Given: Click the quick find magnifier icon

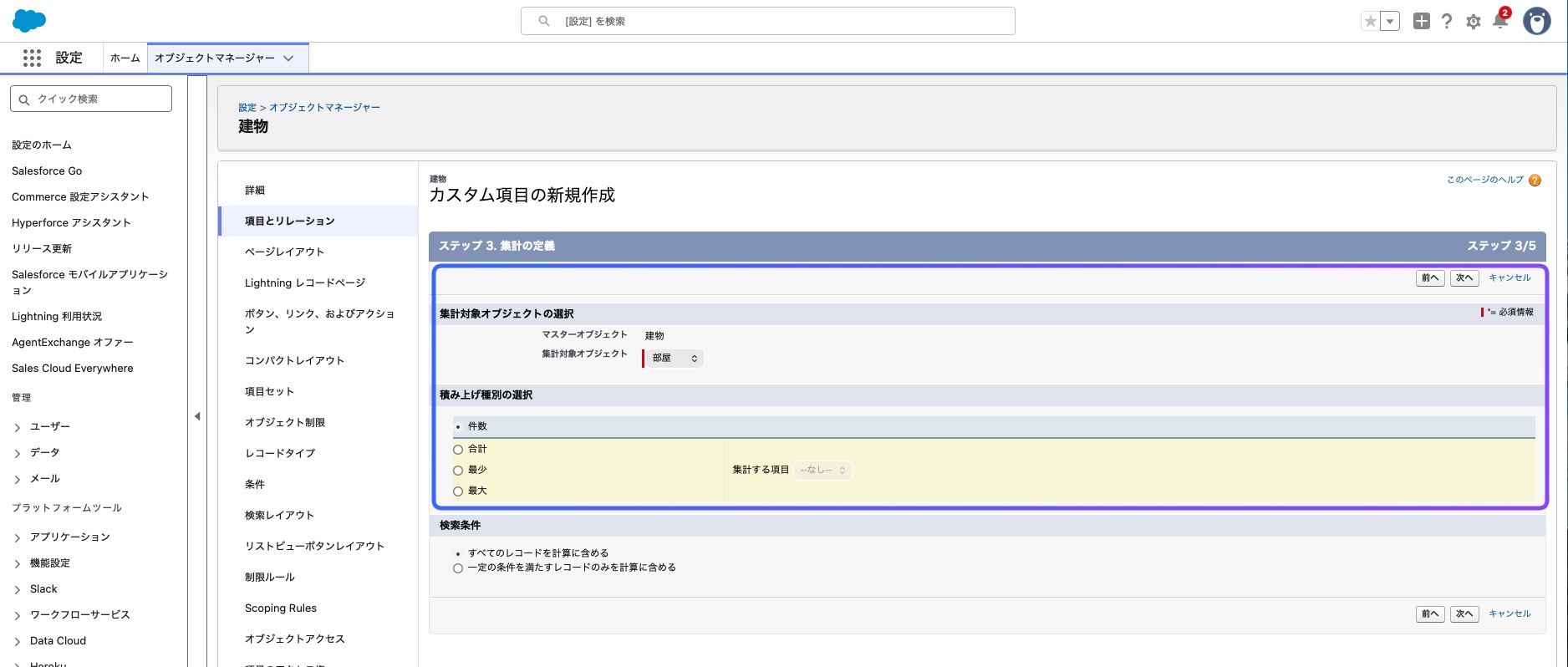Looking at the screenshot, I should [x=24, y=99].
